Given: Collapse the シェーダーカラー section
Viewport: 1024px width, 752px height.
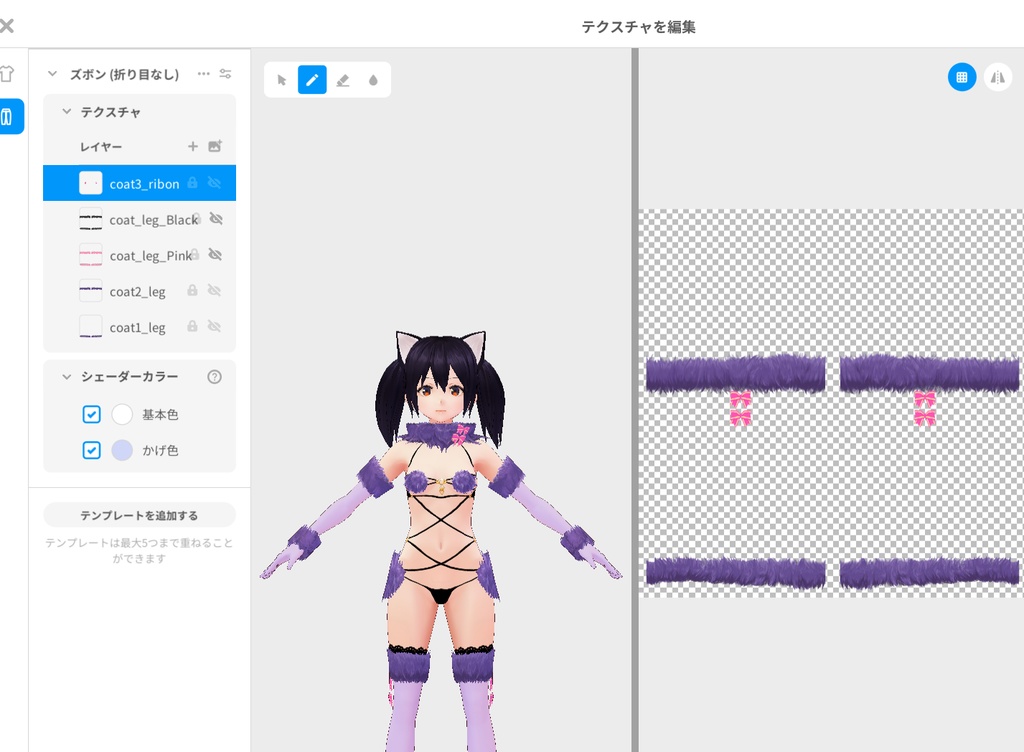Looking at the screenshot, I should click(66, 377).
